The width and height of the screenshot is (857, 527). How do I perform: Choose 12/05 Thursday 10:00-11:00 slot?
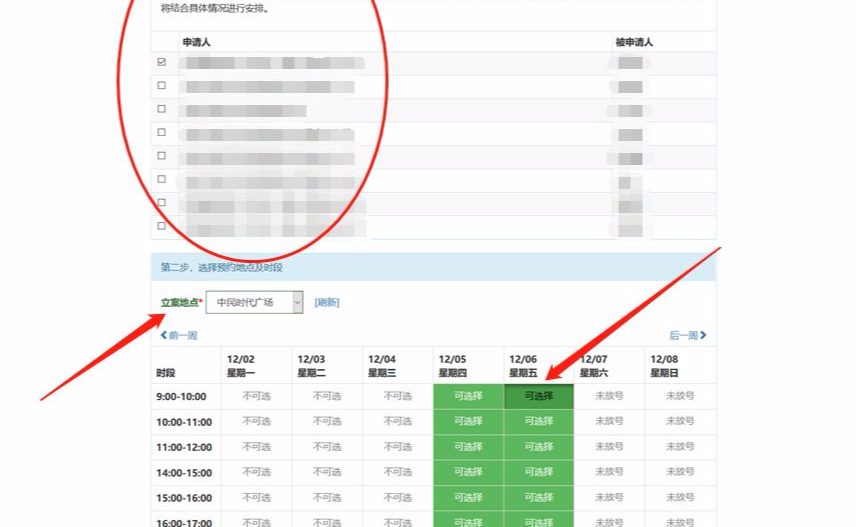[468, 422]
